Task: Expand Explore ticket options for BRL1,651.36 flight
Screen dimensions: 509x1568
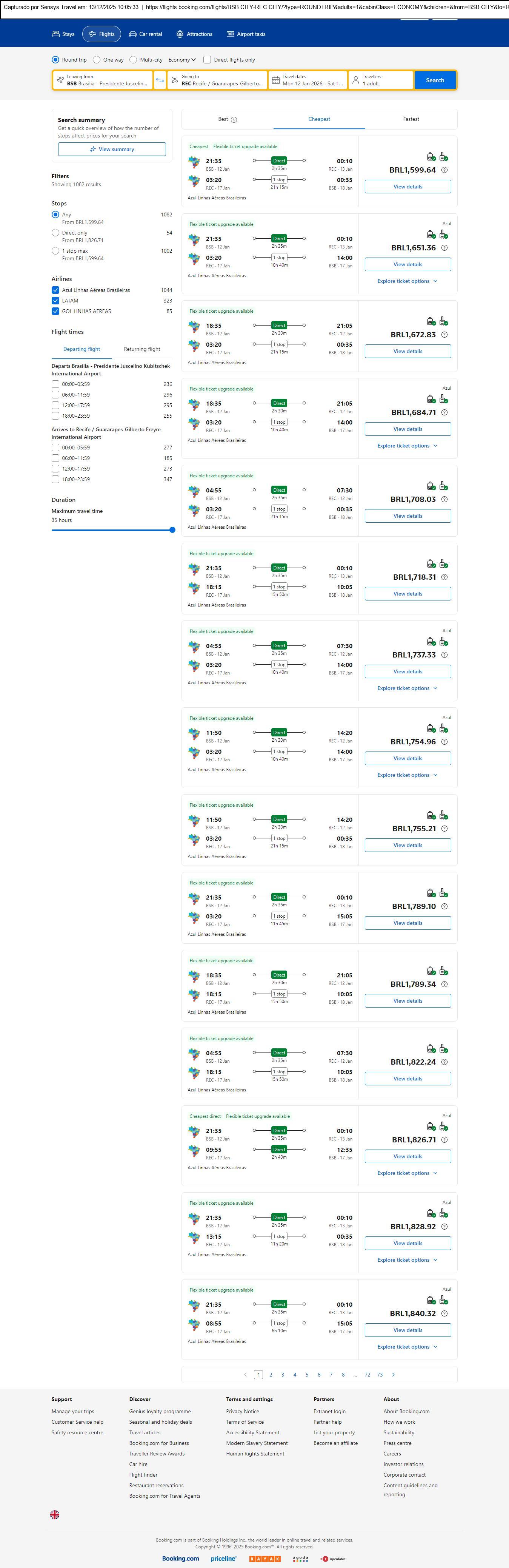Action: tap(407, 281)
